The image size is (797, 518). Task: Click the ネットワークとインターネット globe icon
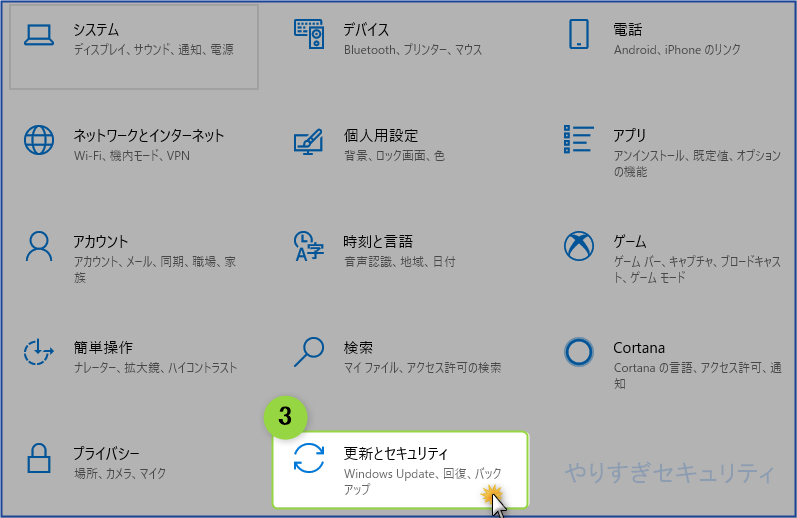point(39,140)
